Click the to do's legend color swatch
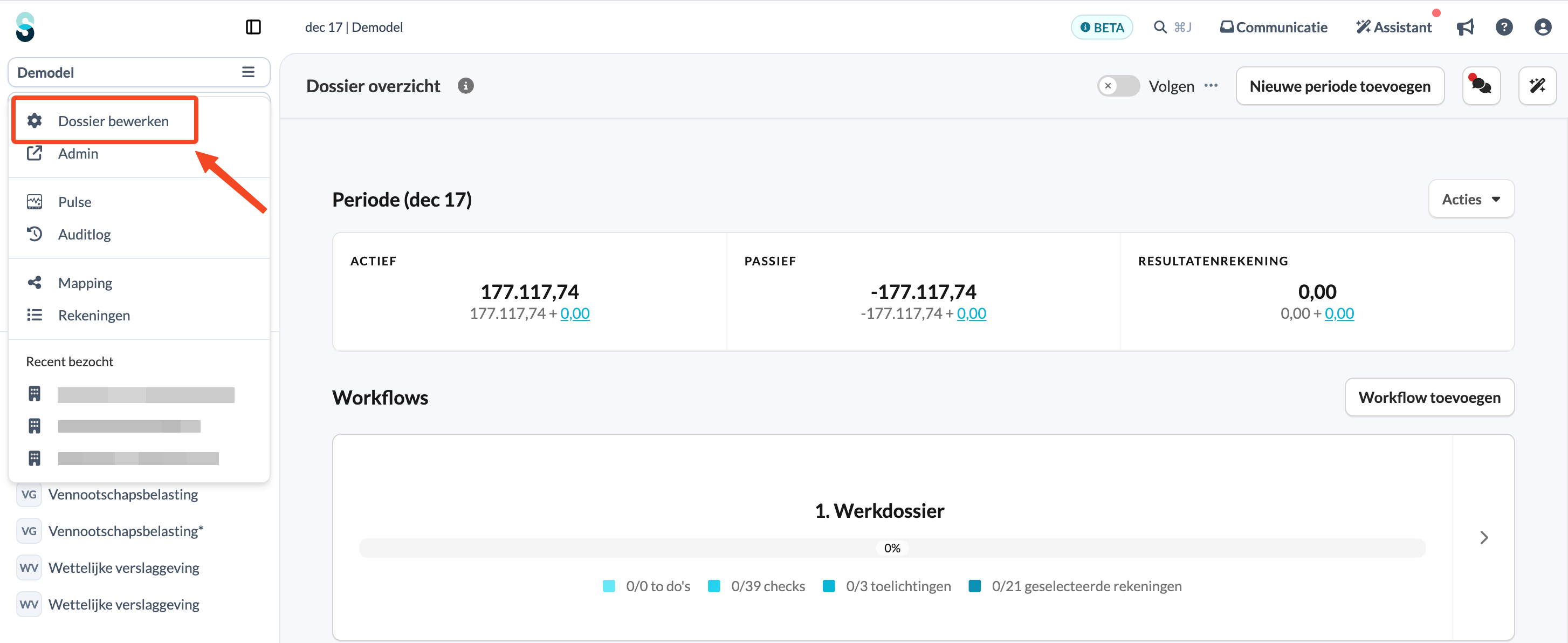Viewport: 1568px width, 643px height. (x=609, y=586)
